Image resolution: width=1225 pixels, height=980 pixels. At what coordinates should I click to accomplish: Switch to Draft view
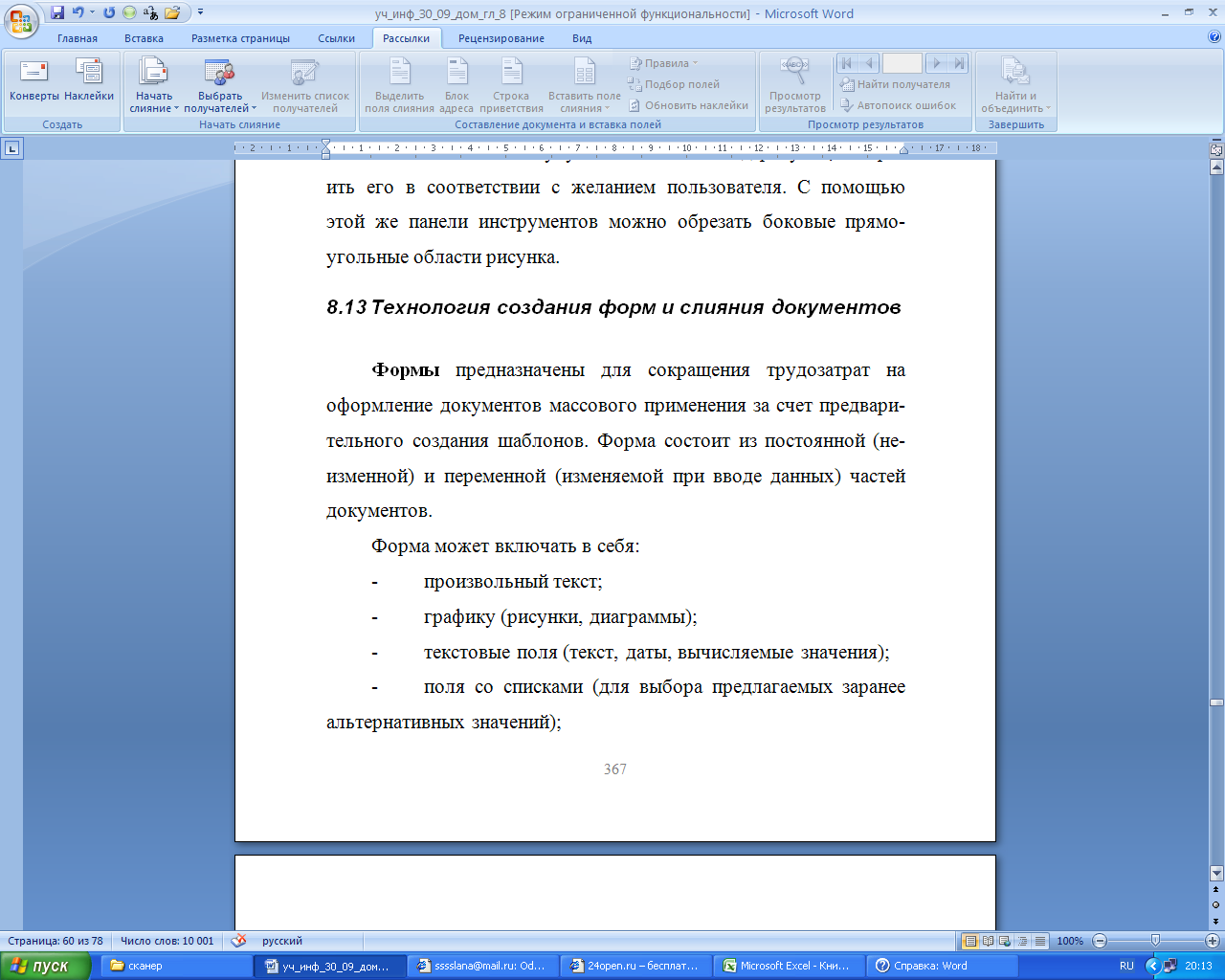(1040, 941)
